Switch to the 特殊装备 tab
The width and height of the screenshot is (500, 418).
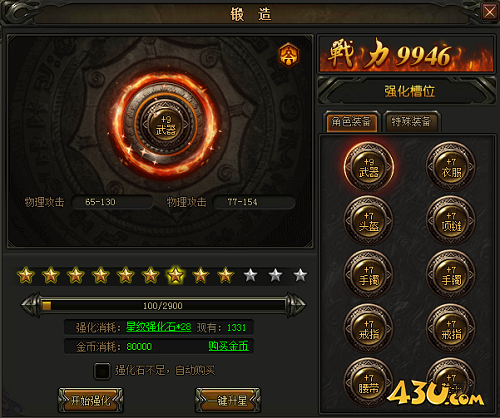(412, 121)
